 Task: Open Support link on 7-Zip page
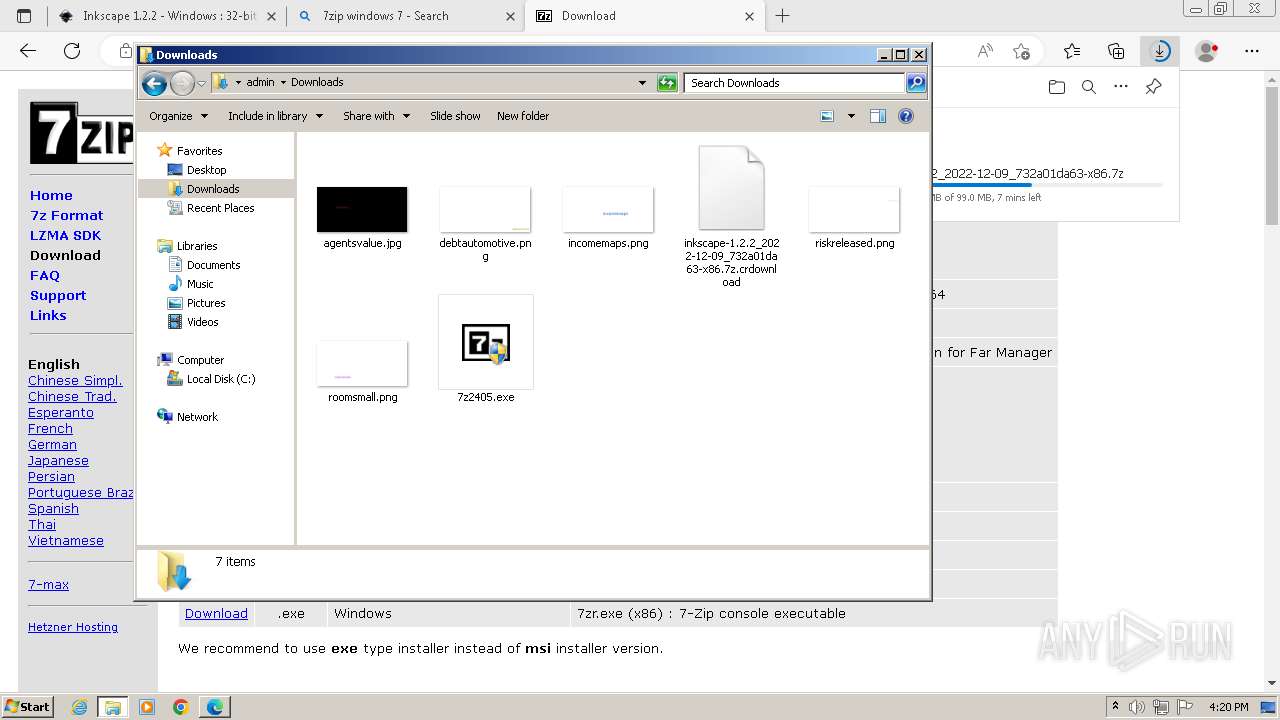(x=58, y=295)
